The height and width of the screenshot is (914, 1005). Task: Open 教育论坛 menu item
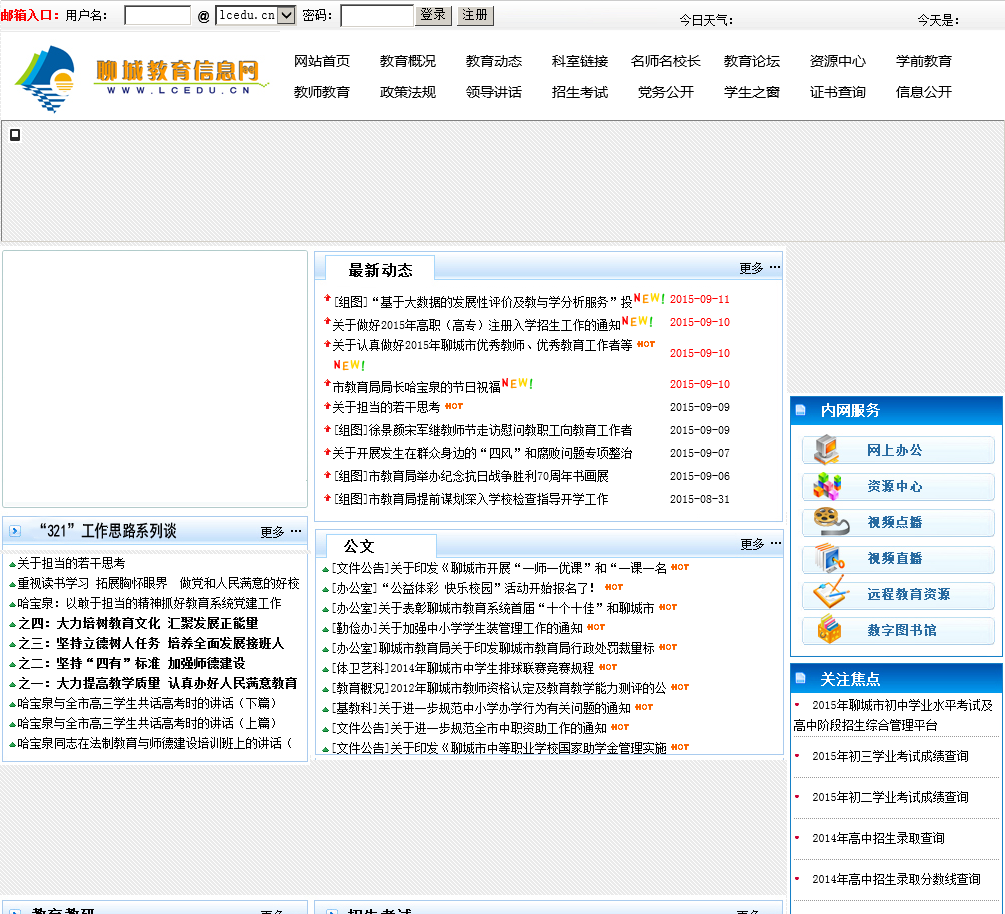pyautogui.click(x=752, y=61)
